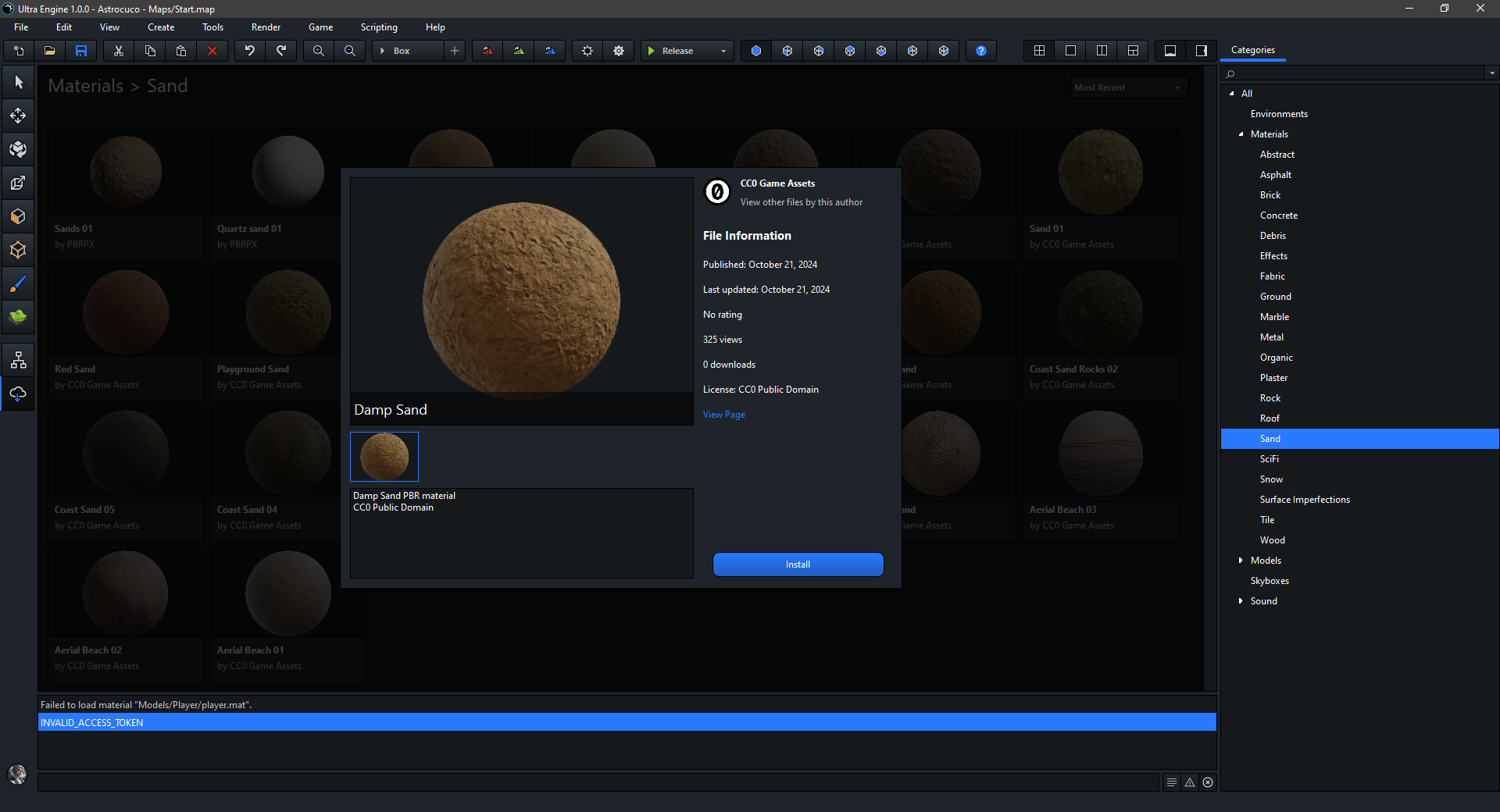Viewport: 1500px width, 812px height.
Task: Open the Render menu
Action: point(266,27)
